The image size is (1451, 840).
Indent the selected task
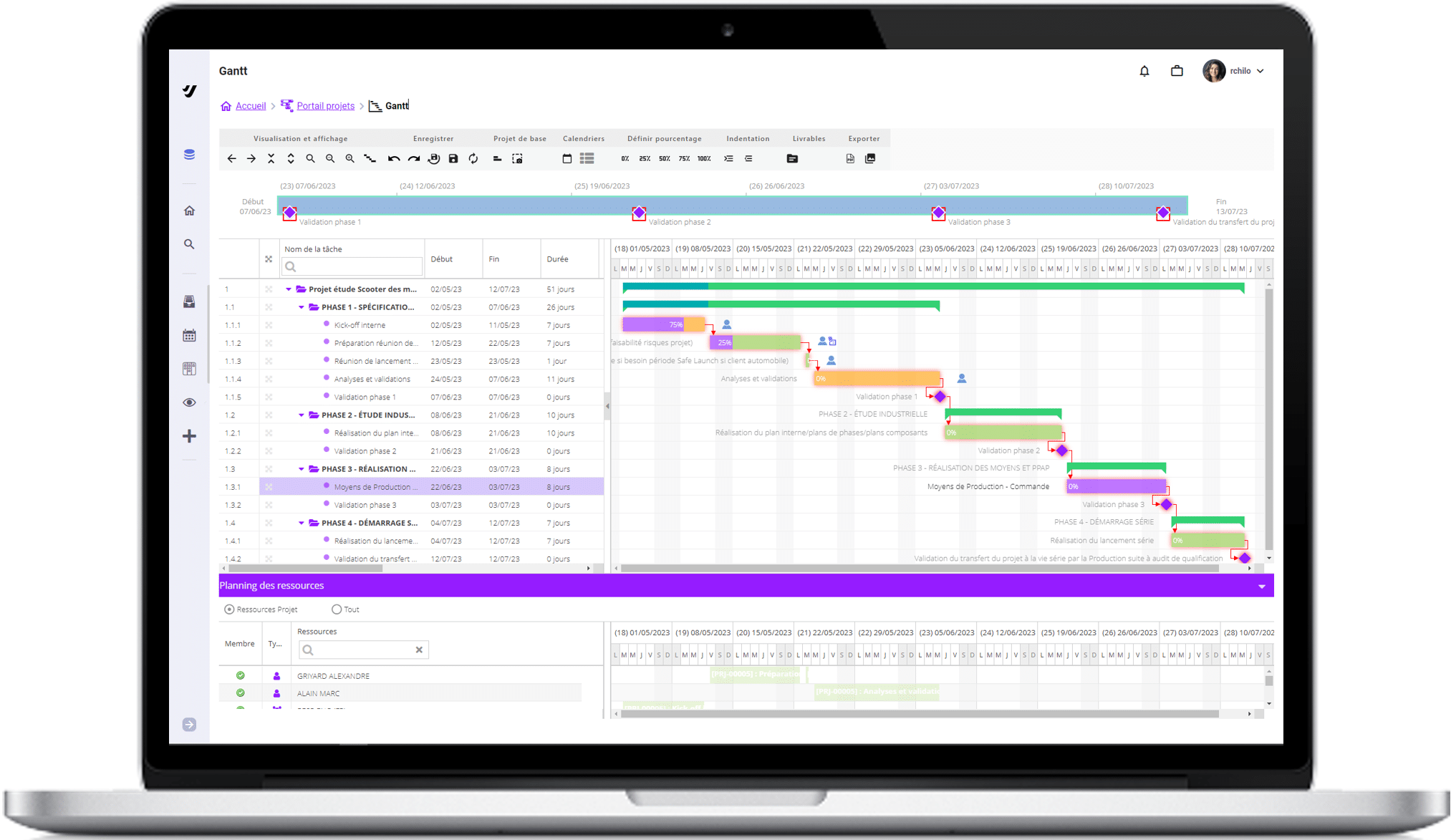(728, 159)
